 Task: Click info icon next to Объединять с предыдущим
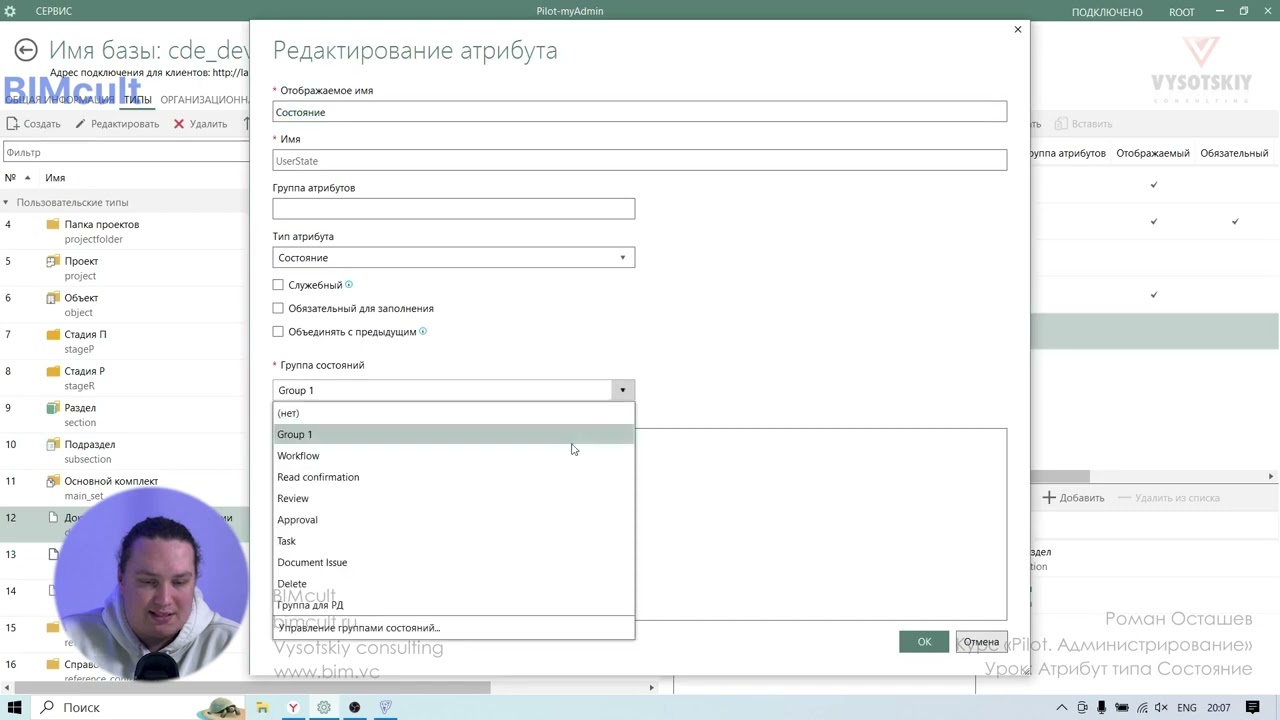[423, 331]
